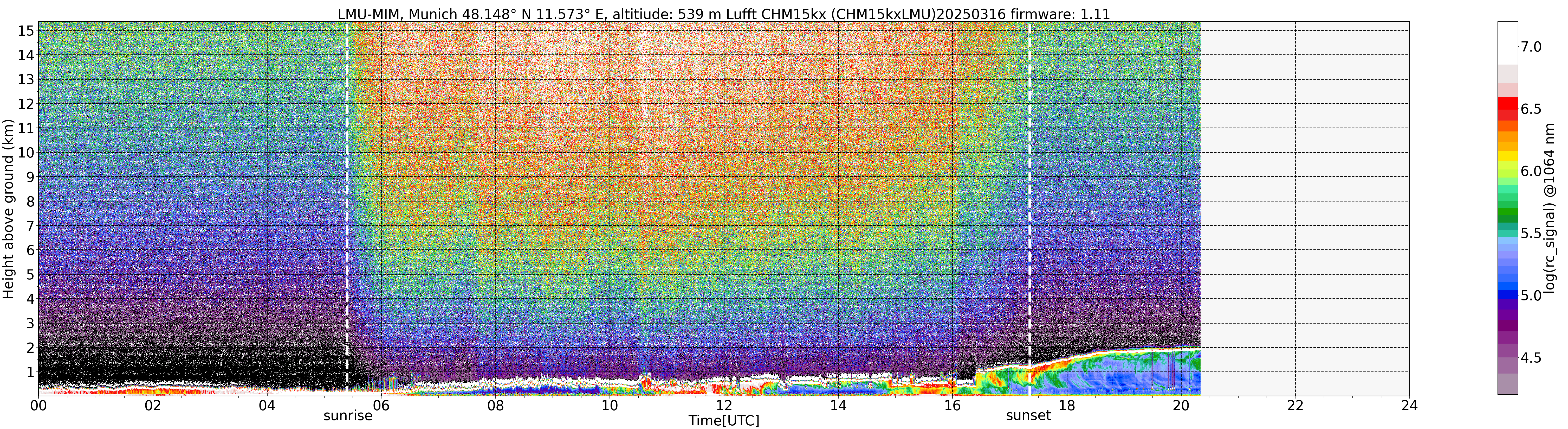The height and width of the screenshot is (429, 1568).
Task: Click the time-axis tick label 08
Action: pos(495,405)
